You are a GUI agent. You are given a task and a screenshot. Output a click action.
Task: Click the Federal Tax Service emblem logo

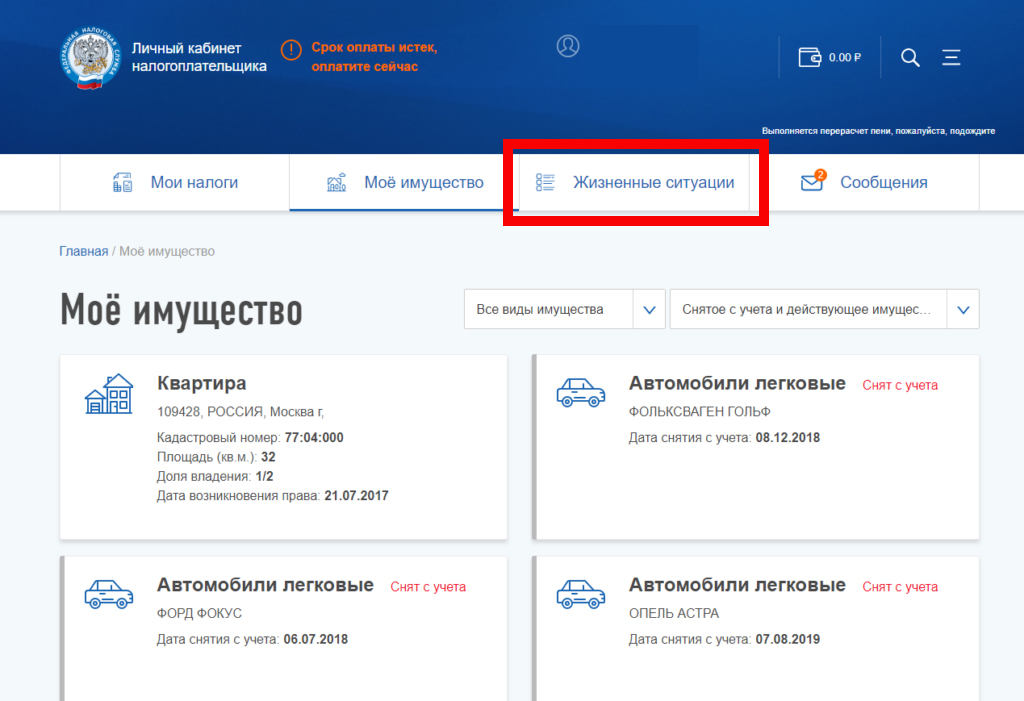pos(90,59)
